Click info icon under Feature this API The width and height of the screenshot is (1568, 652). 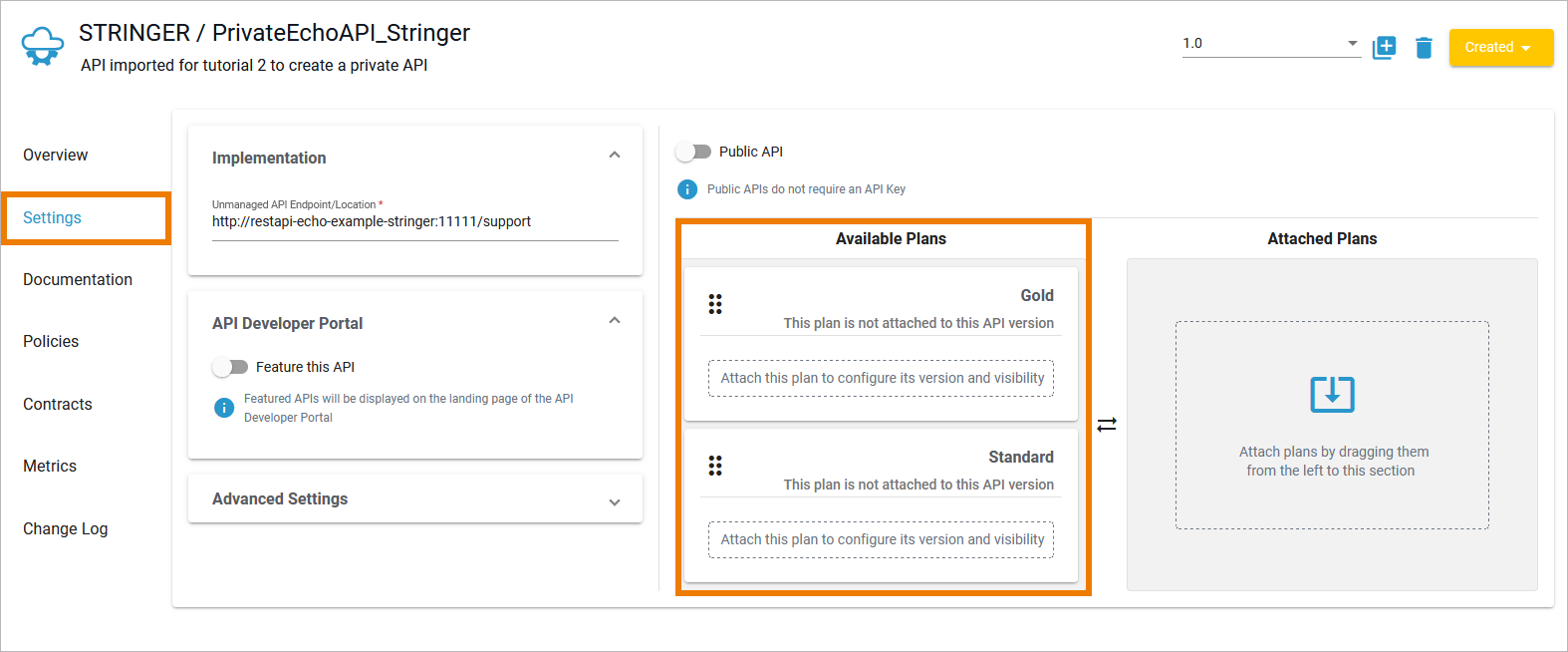click(x=225, y=408)
